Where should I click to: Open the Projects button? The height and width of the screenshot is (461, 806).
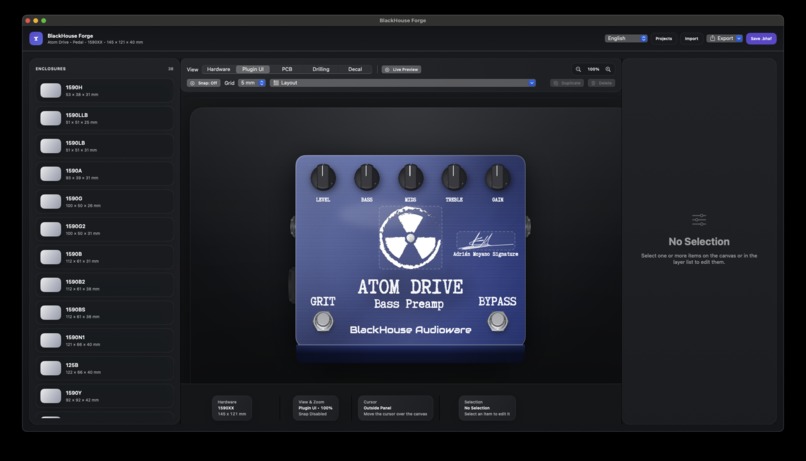point(664,39)
